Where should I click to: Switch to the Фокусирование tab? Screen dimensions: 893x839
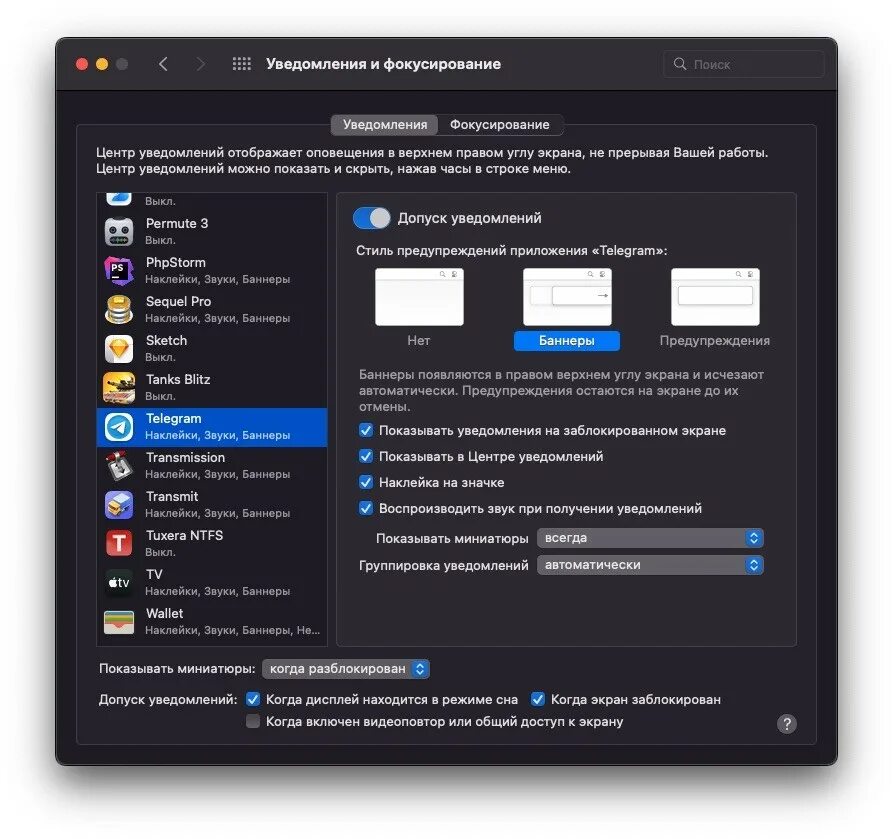(x=499, y=125)
